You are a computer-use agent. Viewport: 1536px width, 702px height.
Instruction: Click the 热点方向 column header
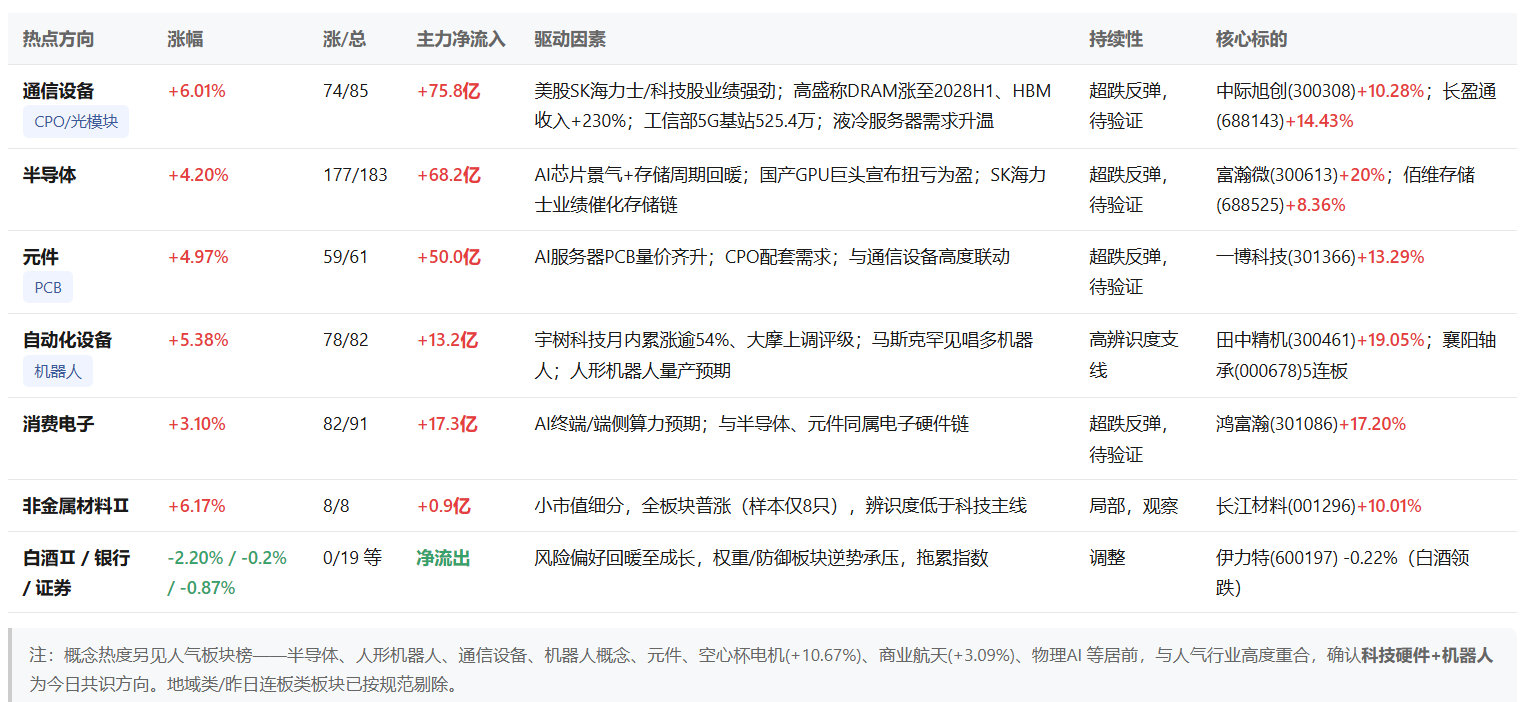coord(58,39)
